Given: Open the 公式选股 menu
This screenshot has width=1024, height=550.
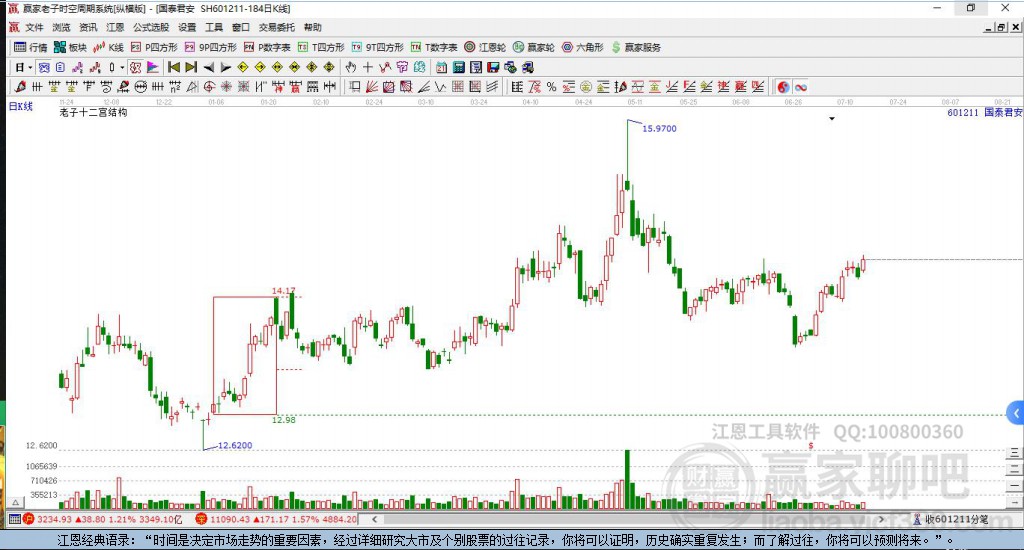Looking at the screenshot, I should pyautogui.click(x=151, y=27).
